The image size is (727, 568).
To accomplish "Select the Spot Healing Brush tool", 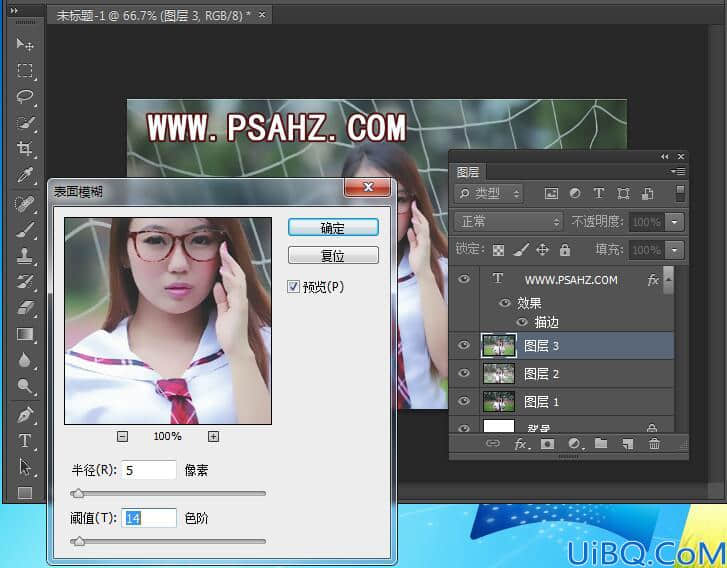I will [x=25, y=203].
